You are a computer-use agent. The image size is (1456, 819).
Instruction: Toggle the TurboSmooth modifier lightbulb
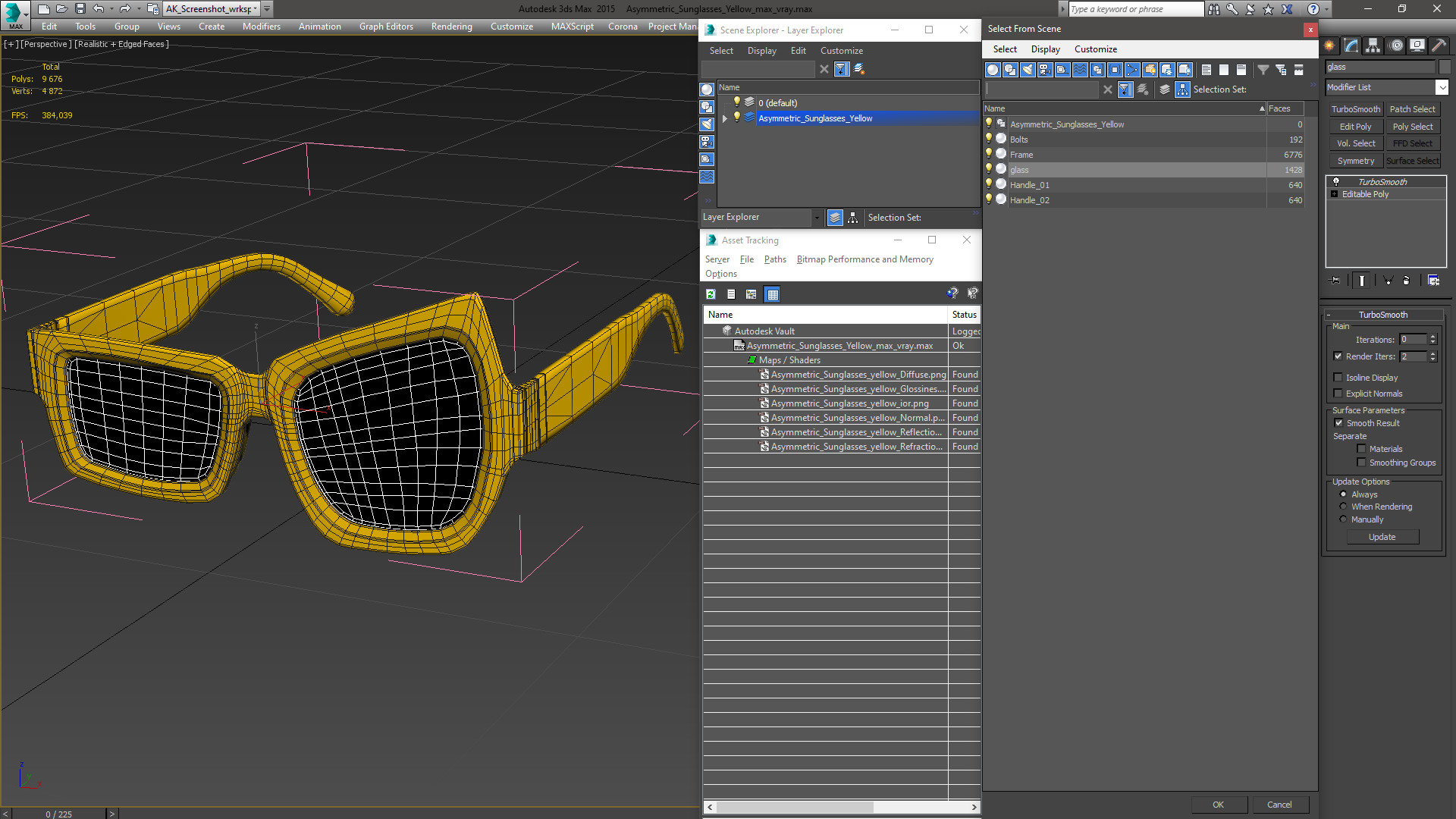tap(1336, 182)
